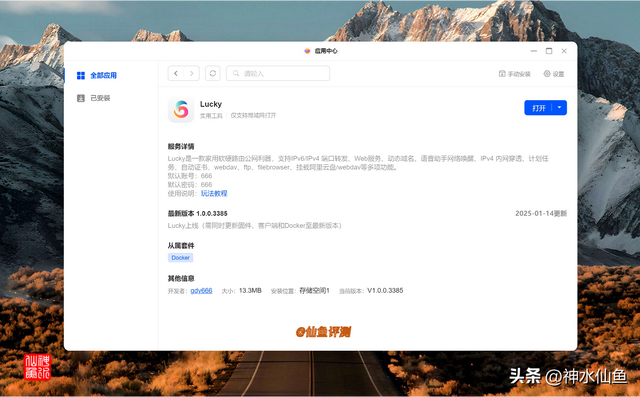
Task: Click the magnifier icon in search box
Action: (x=236, y=73)
